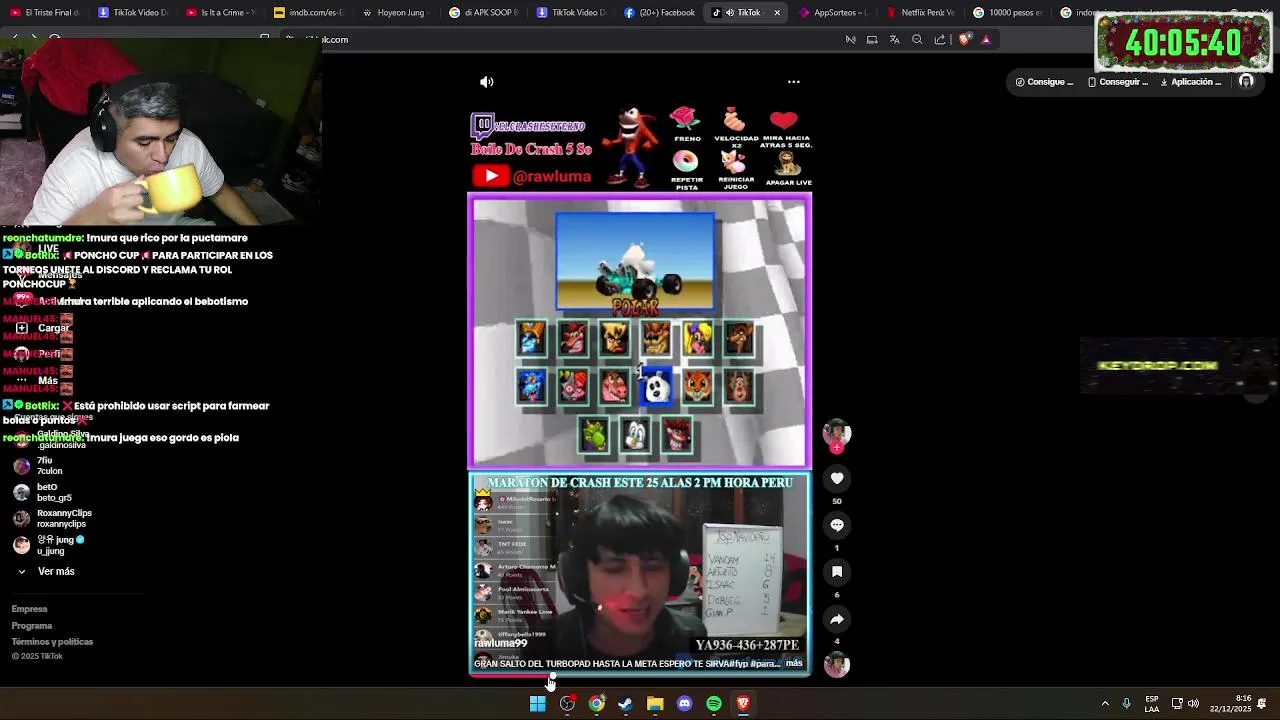Open OBS Studio from the taskbar

coord(567,704)
